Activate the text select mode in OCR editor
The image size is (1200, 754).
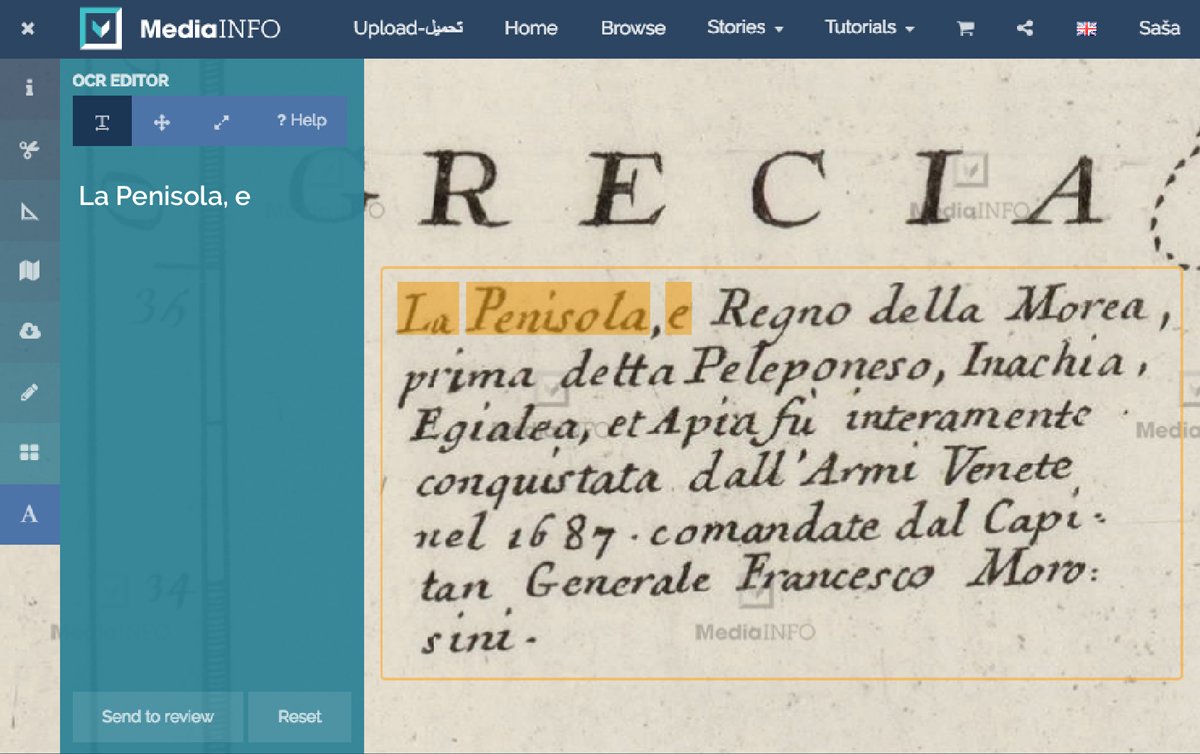tap(102, 121)
